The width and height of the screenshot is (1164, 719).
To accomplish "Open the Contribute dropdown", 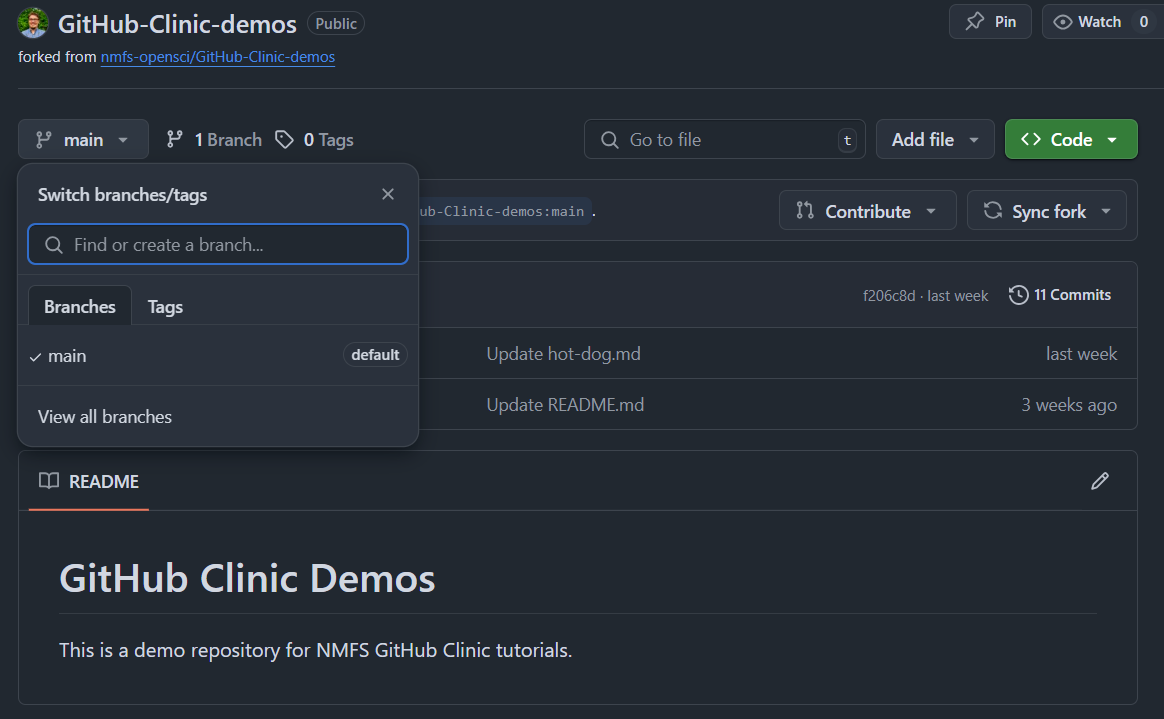I will (x=867, y=211).
